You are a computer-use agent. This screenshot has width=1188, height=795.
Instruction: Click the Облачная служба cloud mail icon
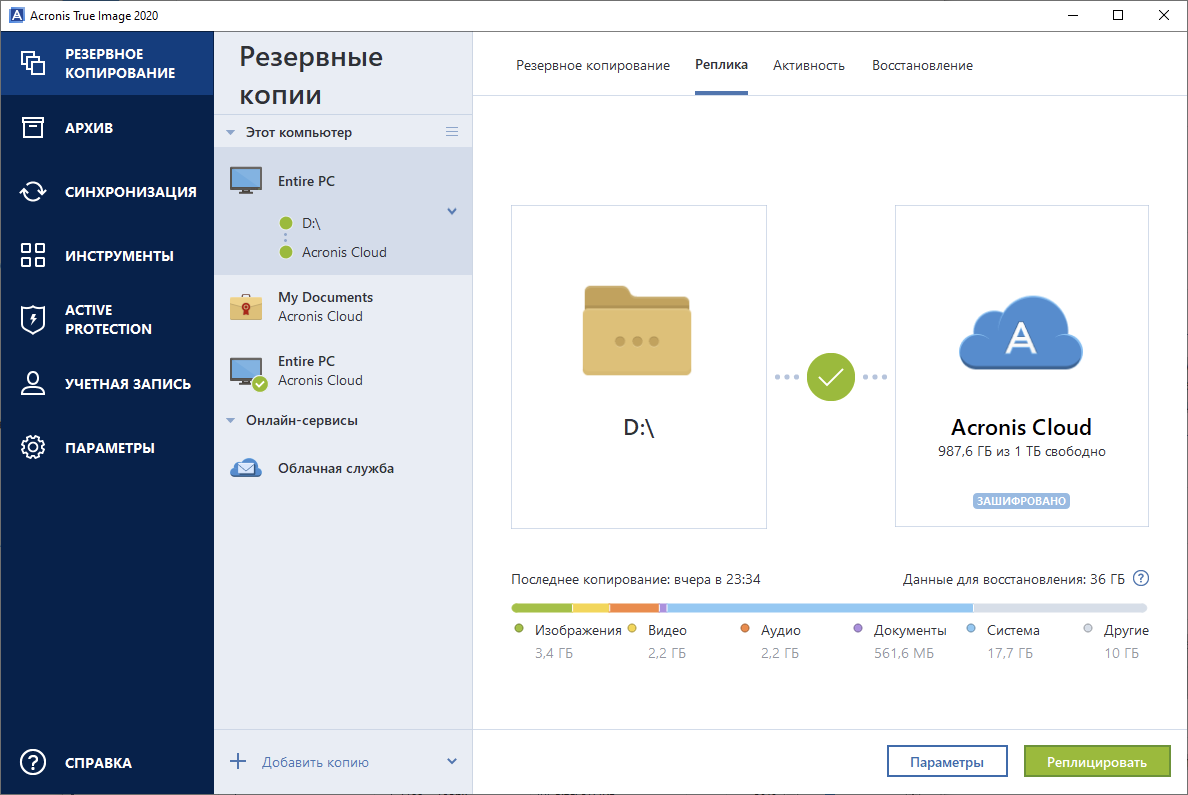[x=245, y=468]
